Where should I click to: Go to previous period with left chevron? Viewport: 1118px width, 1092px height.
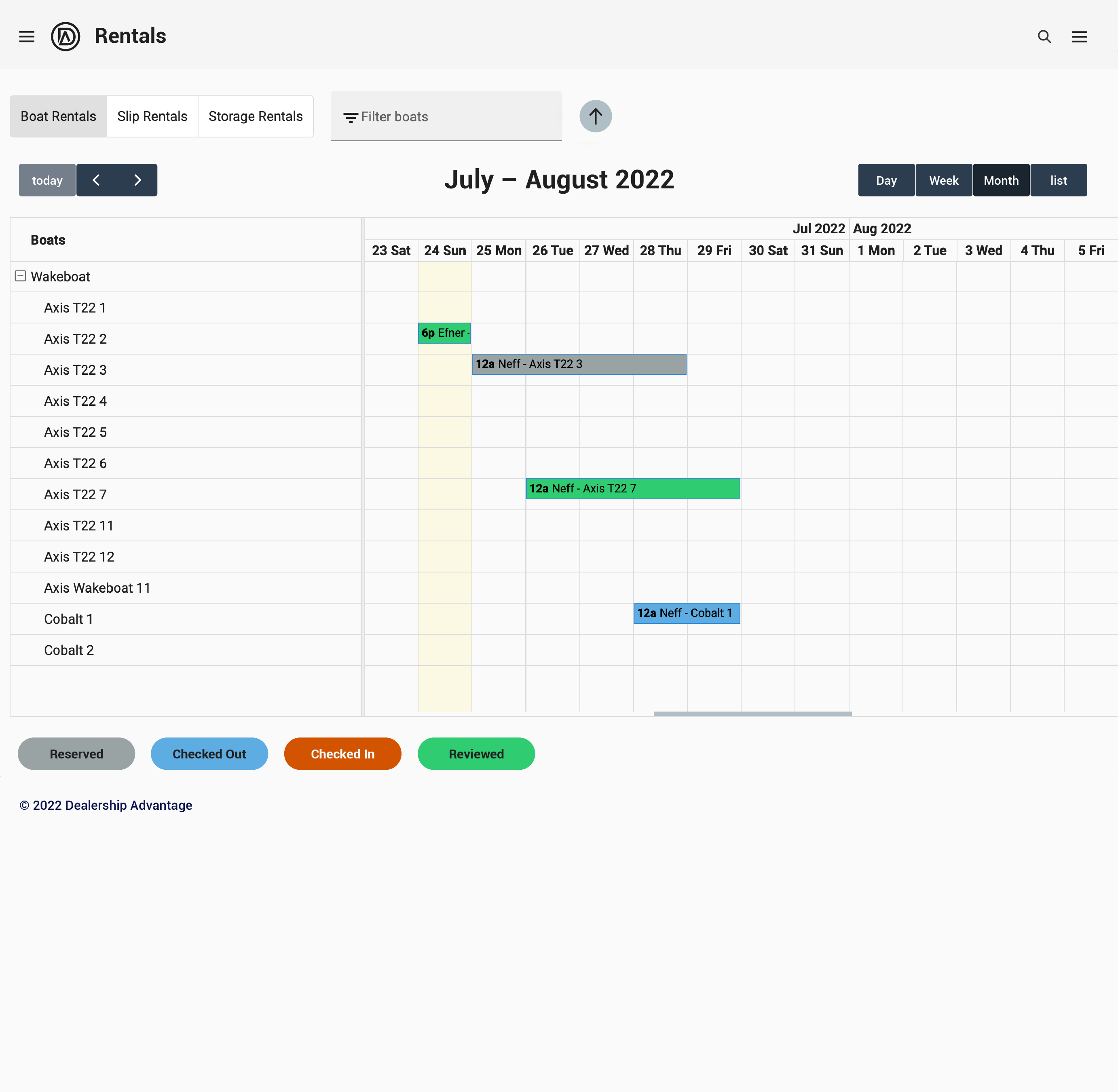(96, 180)
